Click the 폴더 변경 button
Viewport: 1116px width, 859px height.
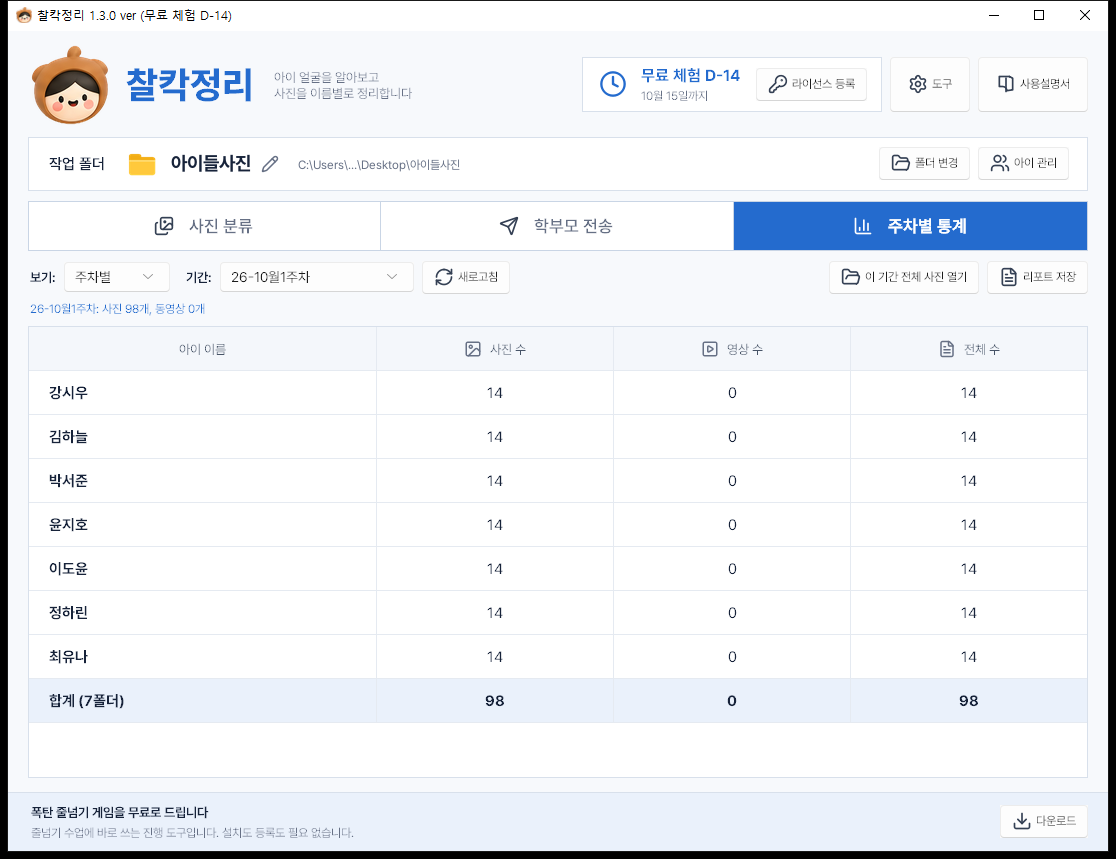[924, 163]
